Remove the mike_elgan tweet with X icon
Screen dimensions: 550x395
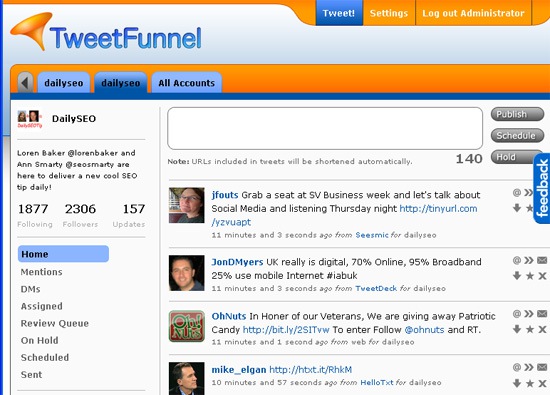[x=542, y=383]
